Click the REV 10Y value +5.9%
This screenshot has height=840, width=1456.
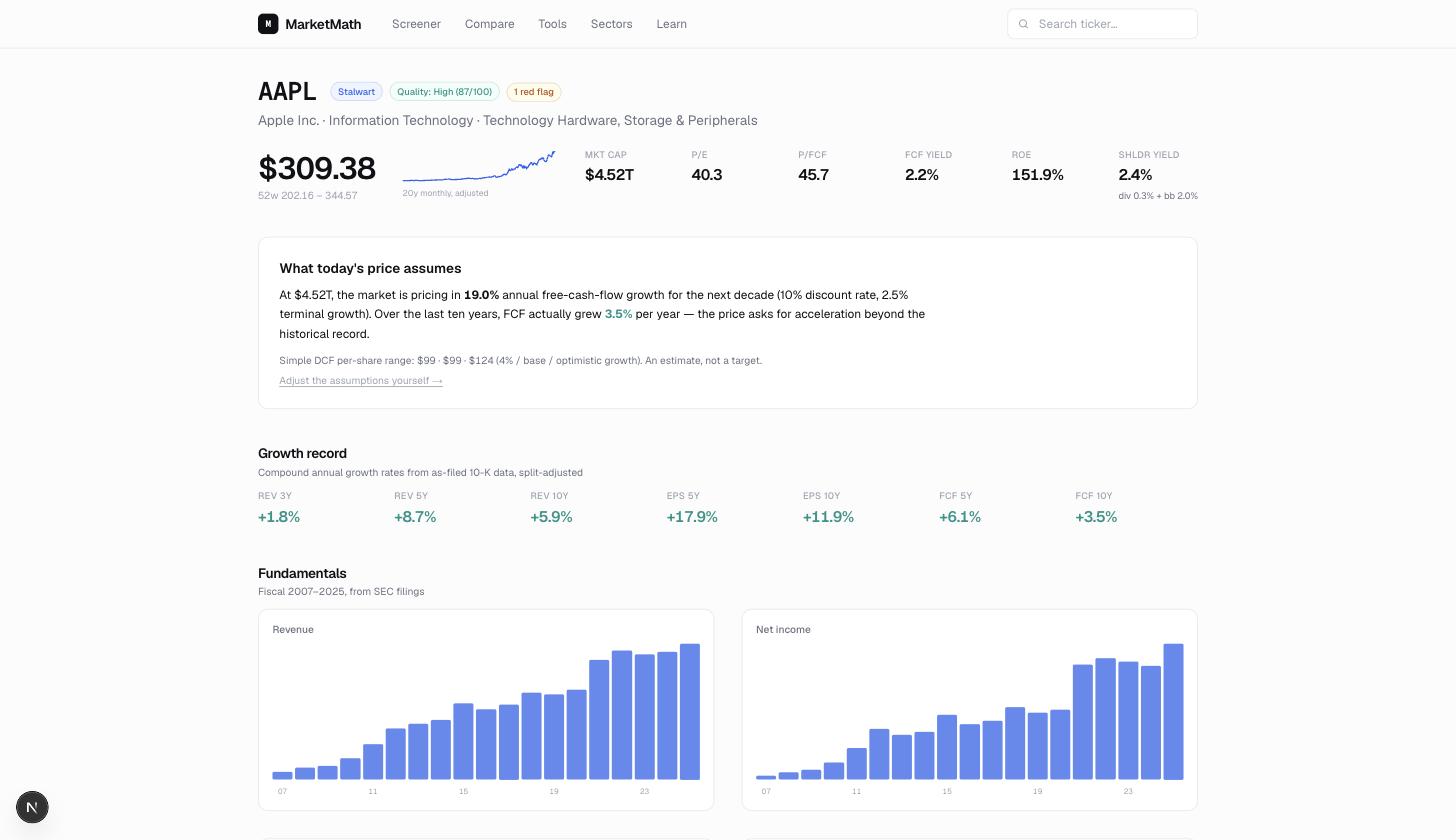551,517
